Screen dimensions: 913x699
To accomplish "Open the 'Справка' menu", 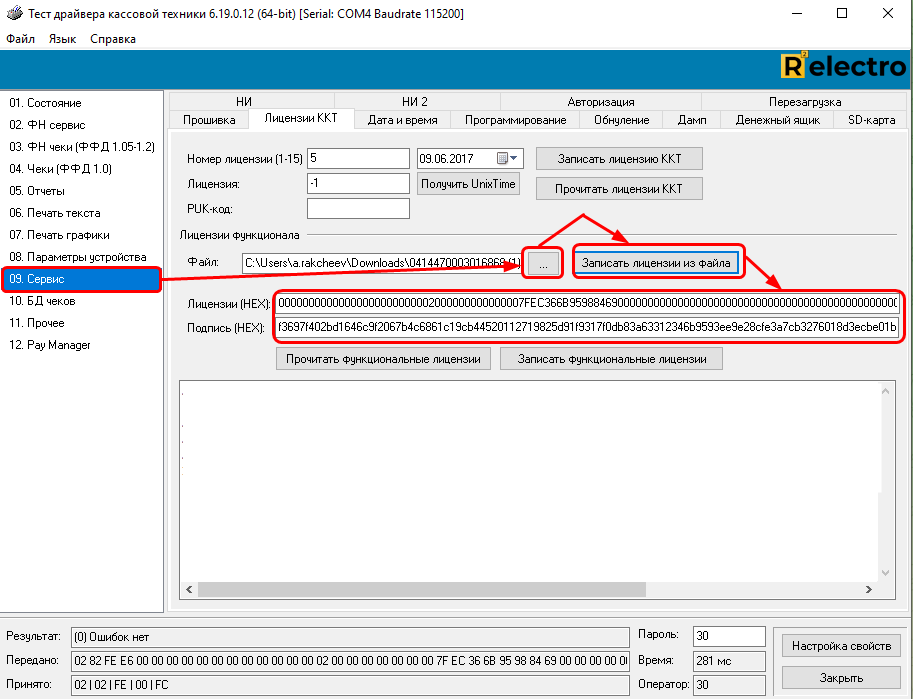I will [x=113, y=39].
